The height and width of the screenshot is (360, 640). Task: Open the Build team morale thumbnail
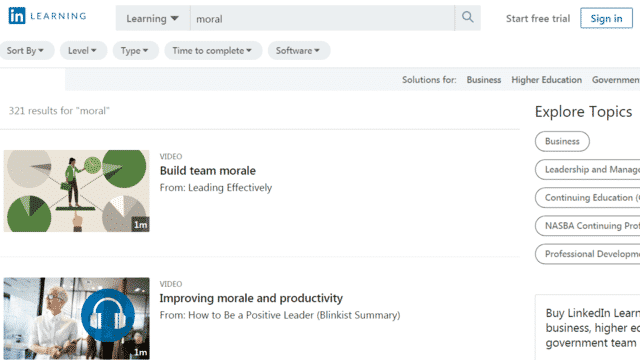77,191
